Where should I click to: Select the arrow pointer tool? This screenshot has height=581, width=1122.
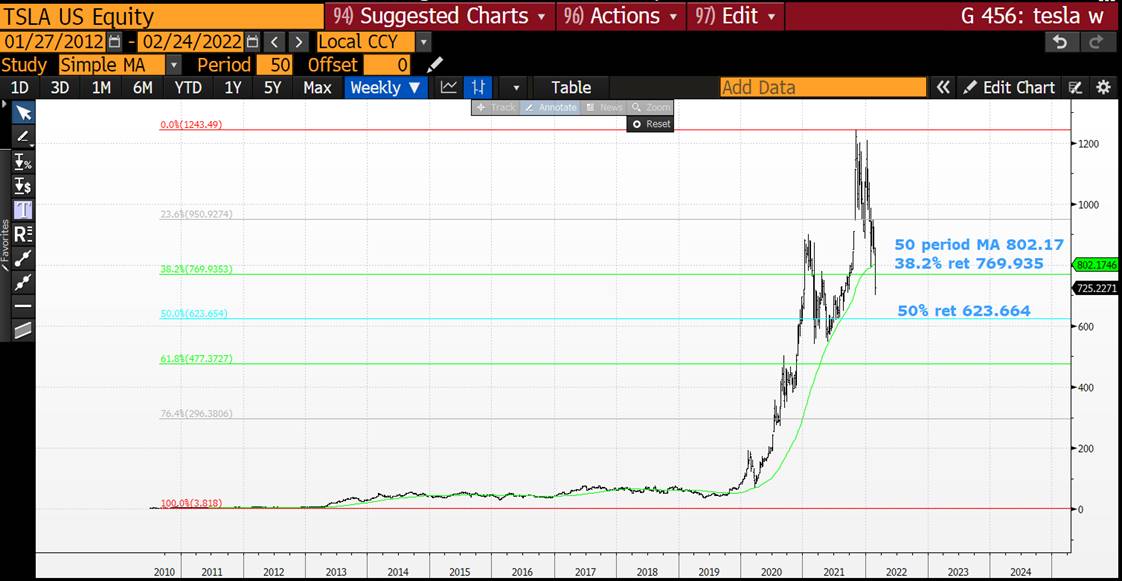tap(24, 112)
